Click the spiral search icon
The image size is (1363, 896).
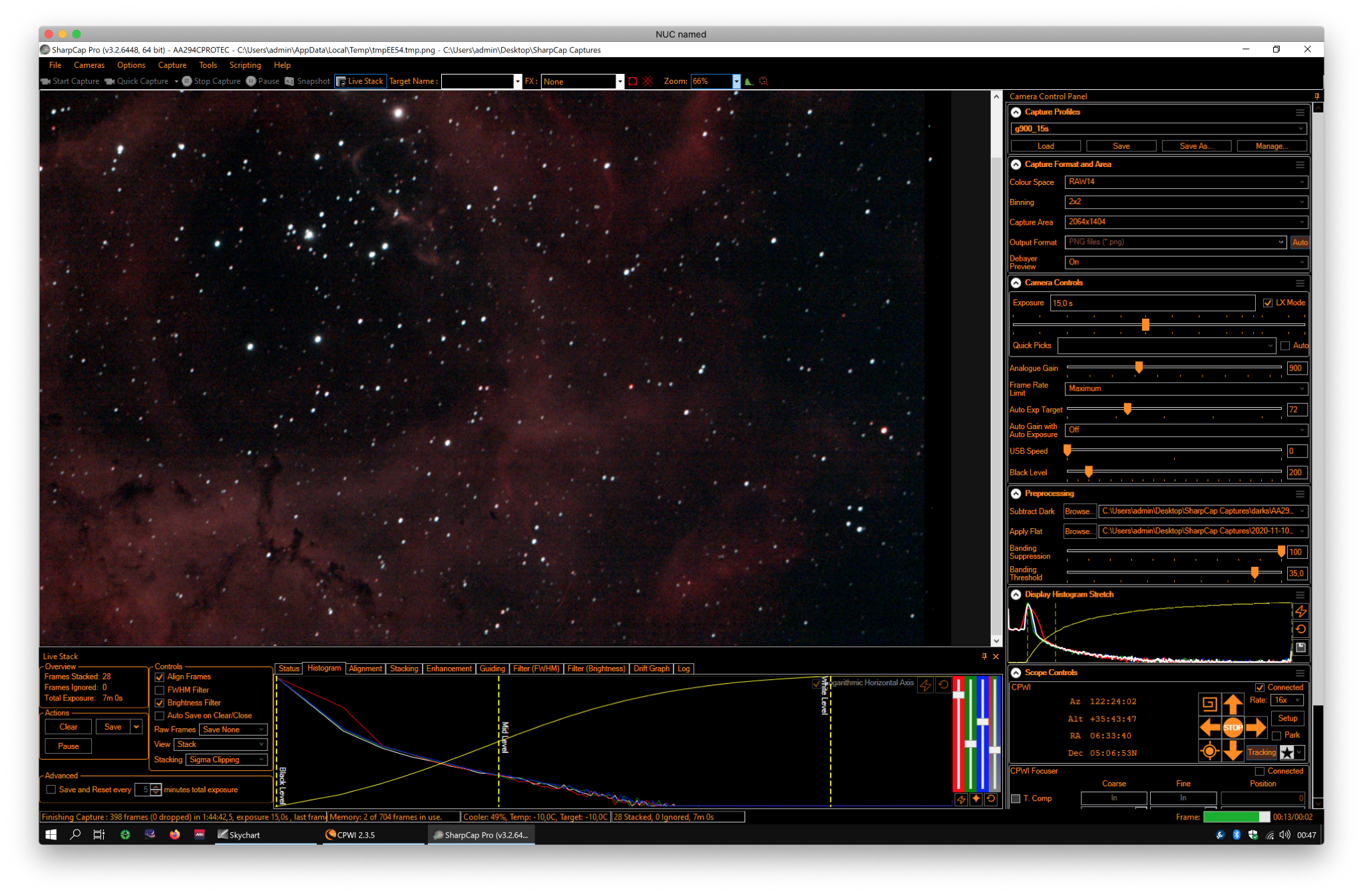click(1209, 704)
